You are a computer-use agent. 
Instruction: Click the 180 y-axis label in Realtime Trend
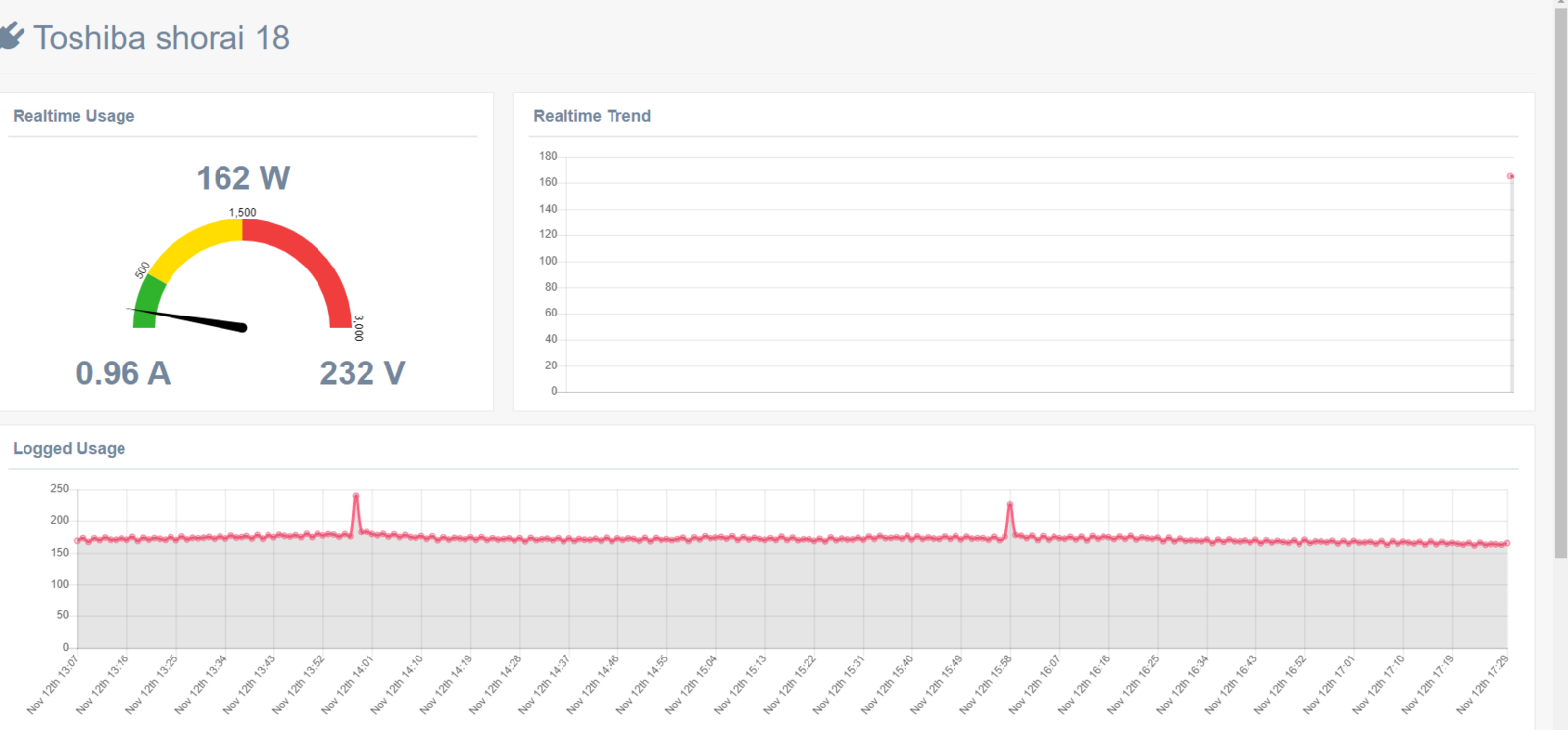pyautogui.click(x=548, y=156)
